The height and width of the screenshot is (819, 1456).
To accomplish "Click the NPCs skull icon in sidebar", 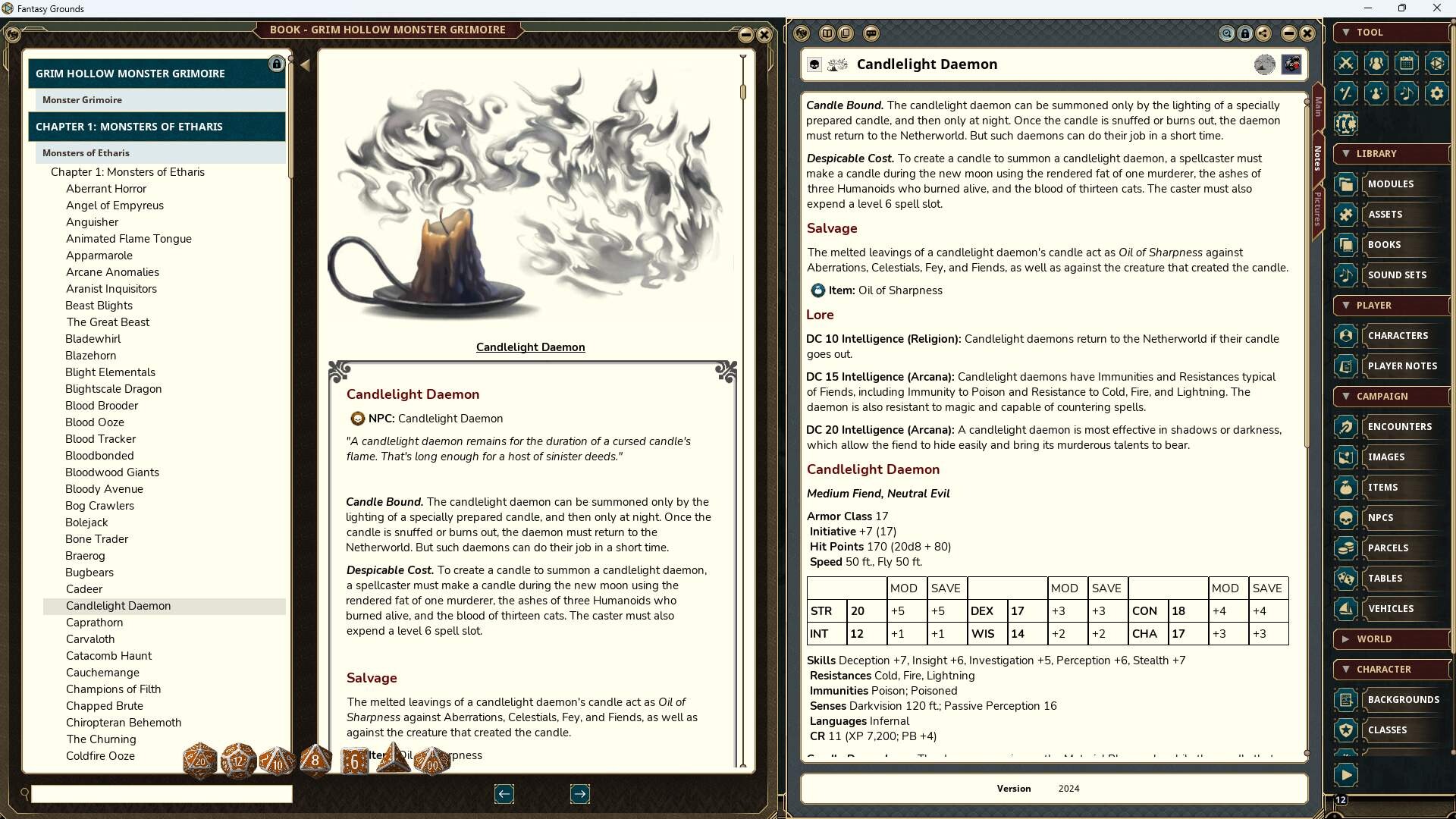I will (1346, 518).
